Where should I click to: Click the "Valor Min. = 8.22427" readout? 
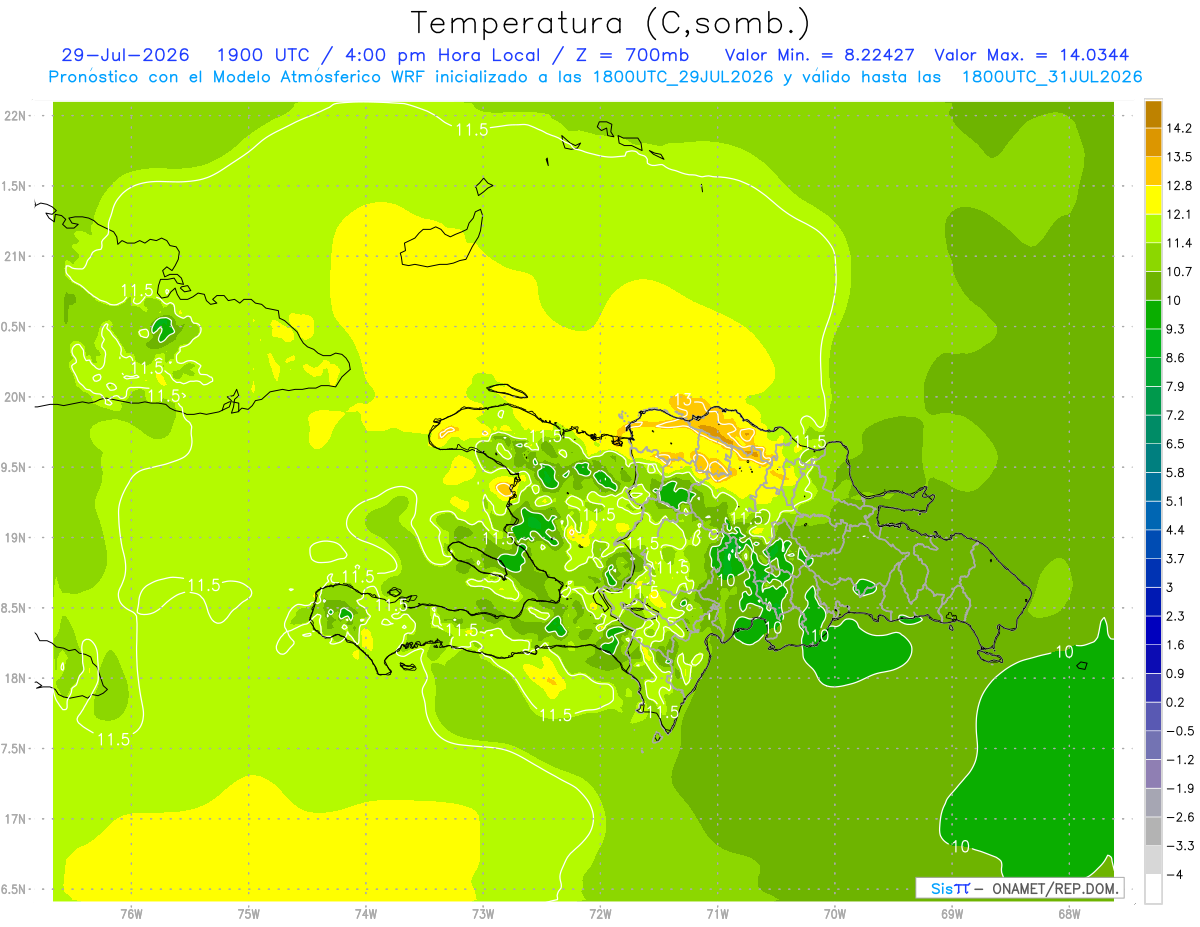coord(821,55)
